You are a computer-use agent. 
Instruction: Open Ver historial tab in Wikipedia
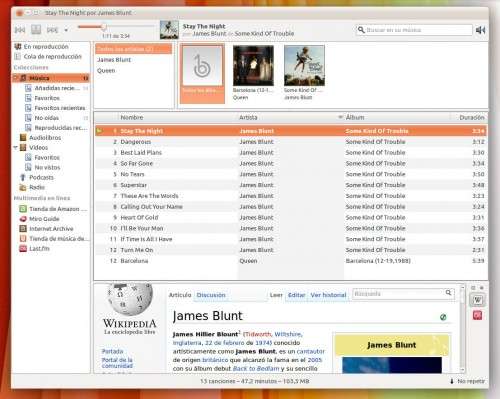click(328, 295)
